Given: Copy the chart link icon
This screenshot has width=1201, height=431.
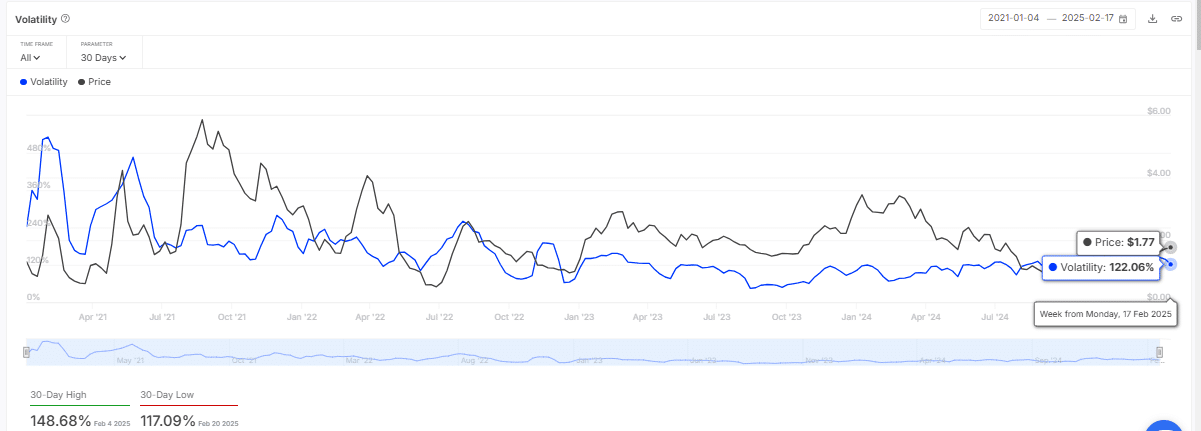Looking at the screenshot, I should point(1176,19).
